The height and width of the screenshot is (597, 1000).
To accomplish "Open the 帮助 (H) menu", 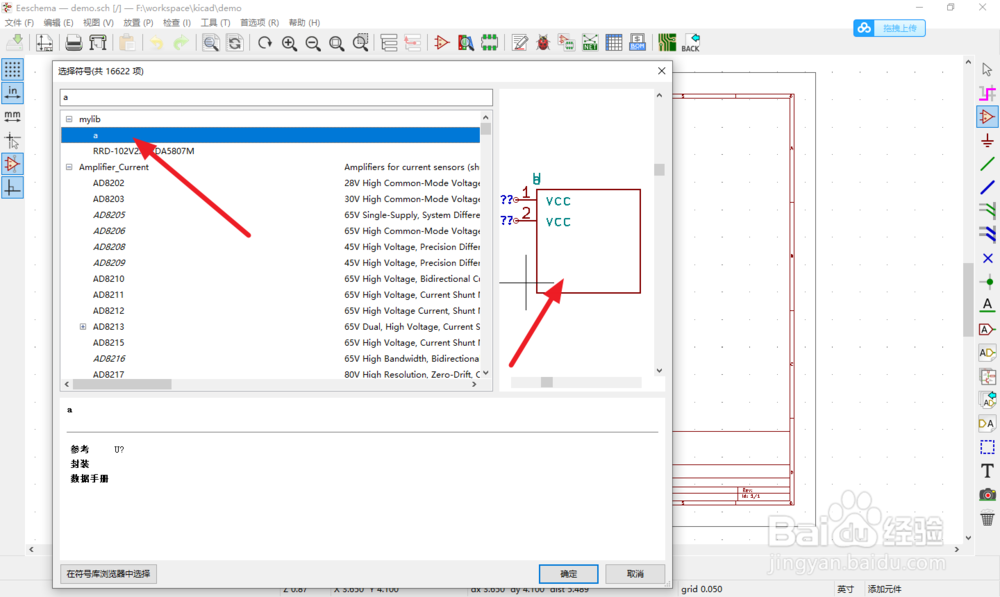I will 304,22.
